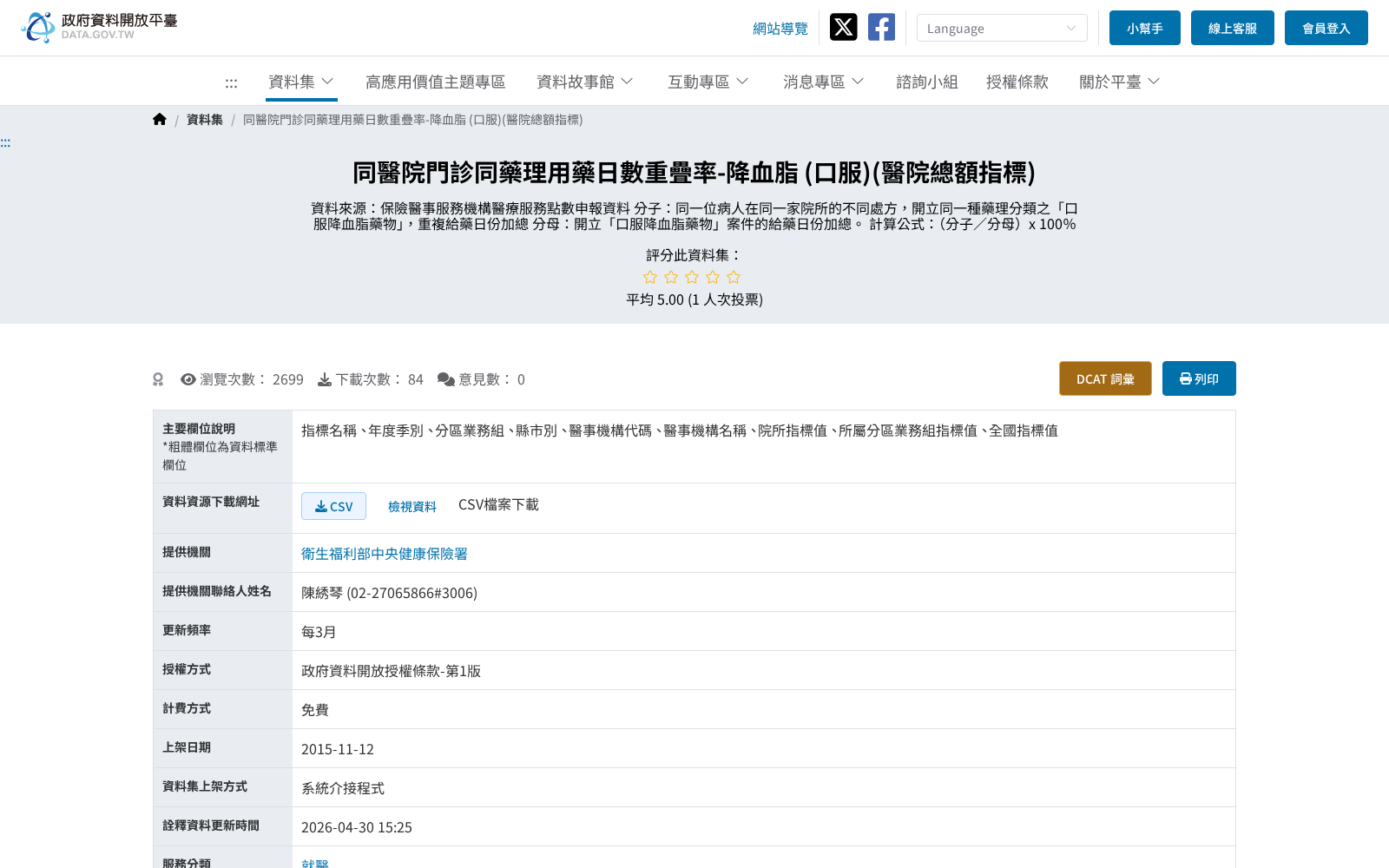The height and width of the screenshot is (868, 1389).
Task: Go to home via breadcrumb house icon
Action: (160, 120)
